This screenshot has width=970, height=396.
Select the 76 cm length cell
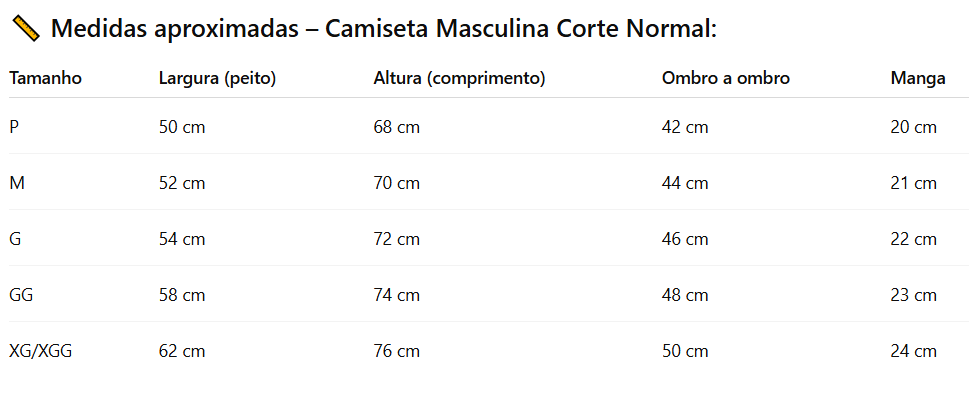pyautogui.click(x=397, y=351)
